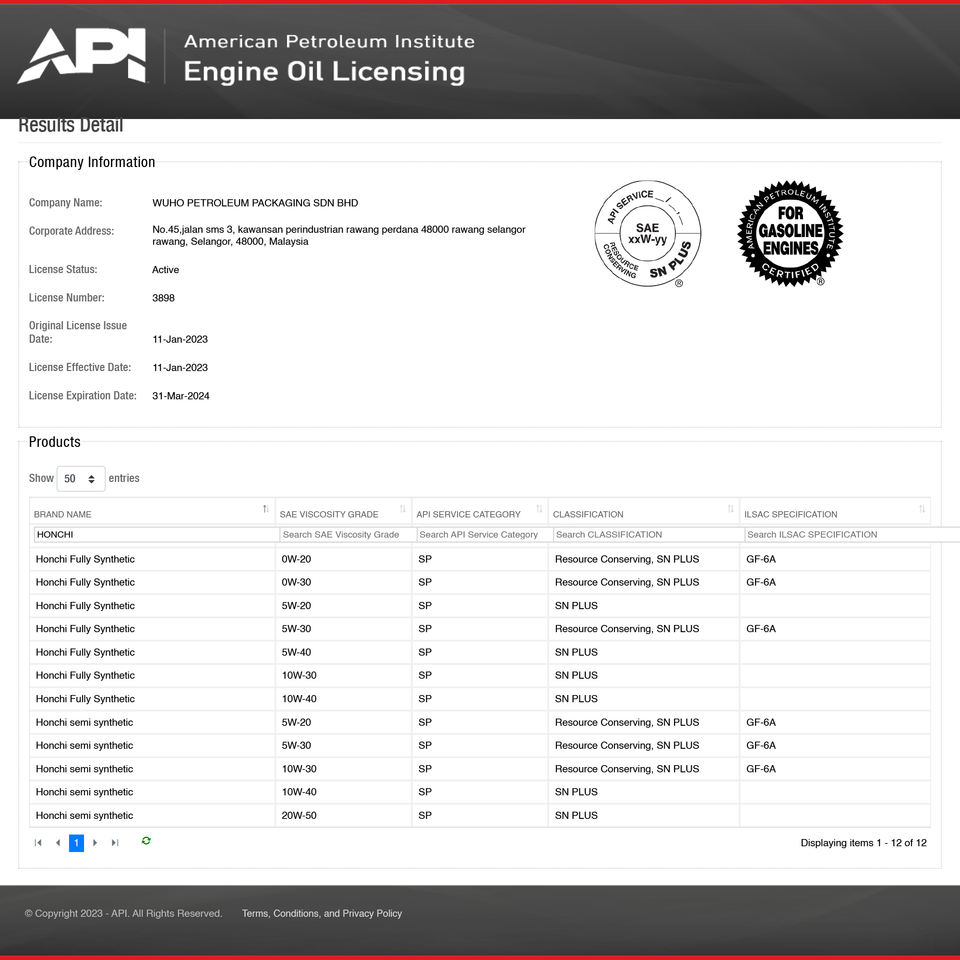Focus the Search API Service Category field
The width and height of the screenshot is (960, 960).
pos(484,534)
